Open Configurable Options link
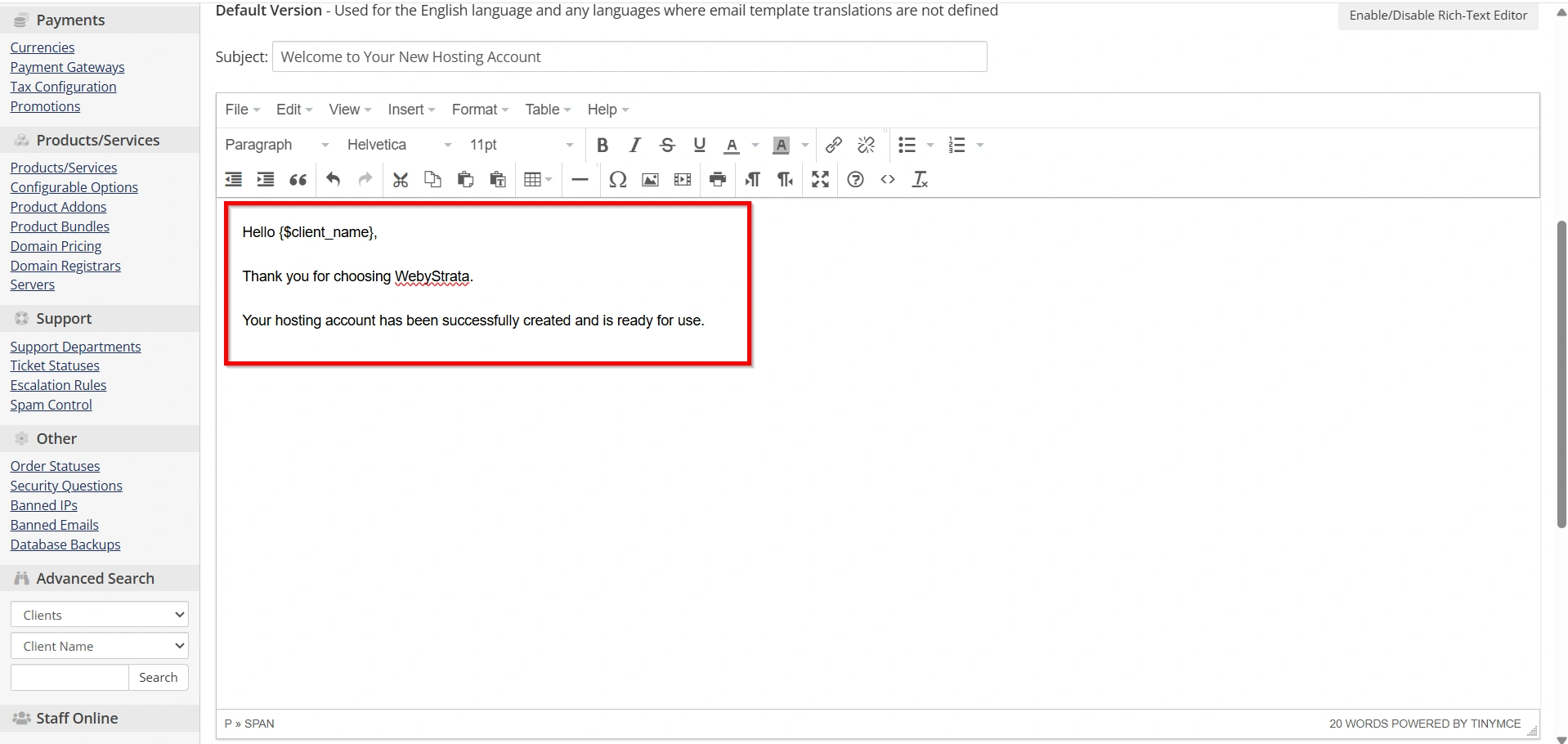This screenshot has width=1568, height=744. tap(74, 187)
